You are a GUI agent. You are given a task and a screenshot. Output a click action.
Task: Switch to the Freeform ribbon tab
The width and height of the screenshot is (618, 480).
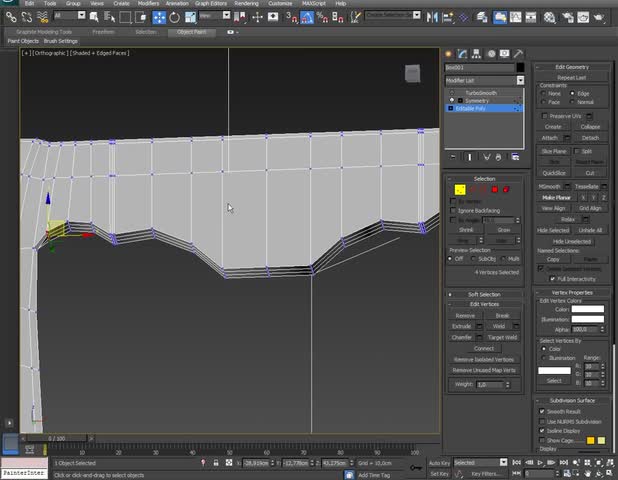(104, 32)
